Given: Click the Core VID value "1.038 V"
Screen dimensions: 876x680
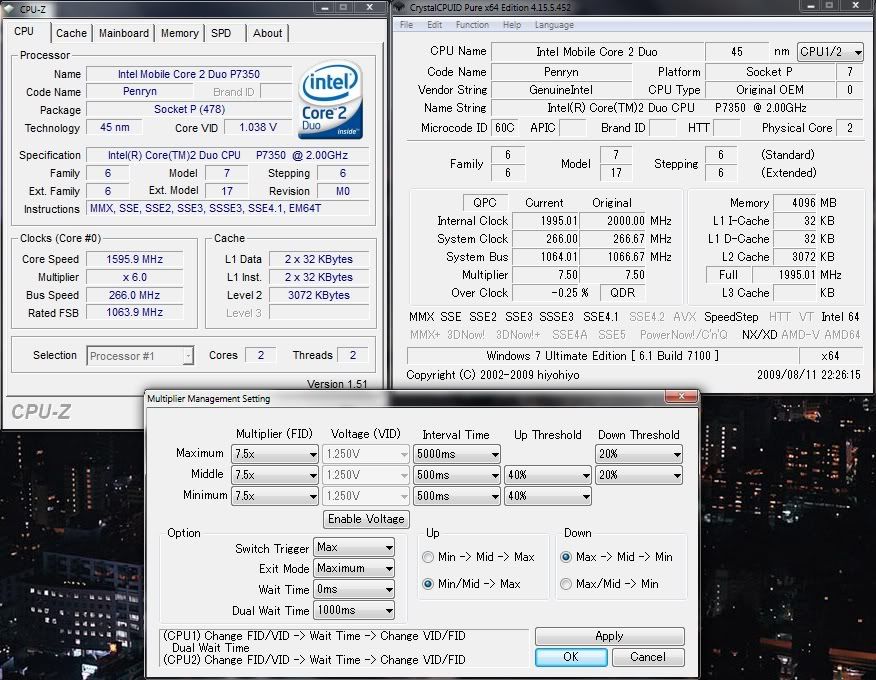Looking at the screenshot, I should (x=258, y=127).
